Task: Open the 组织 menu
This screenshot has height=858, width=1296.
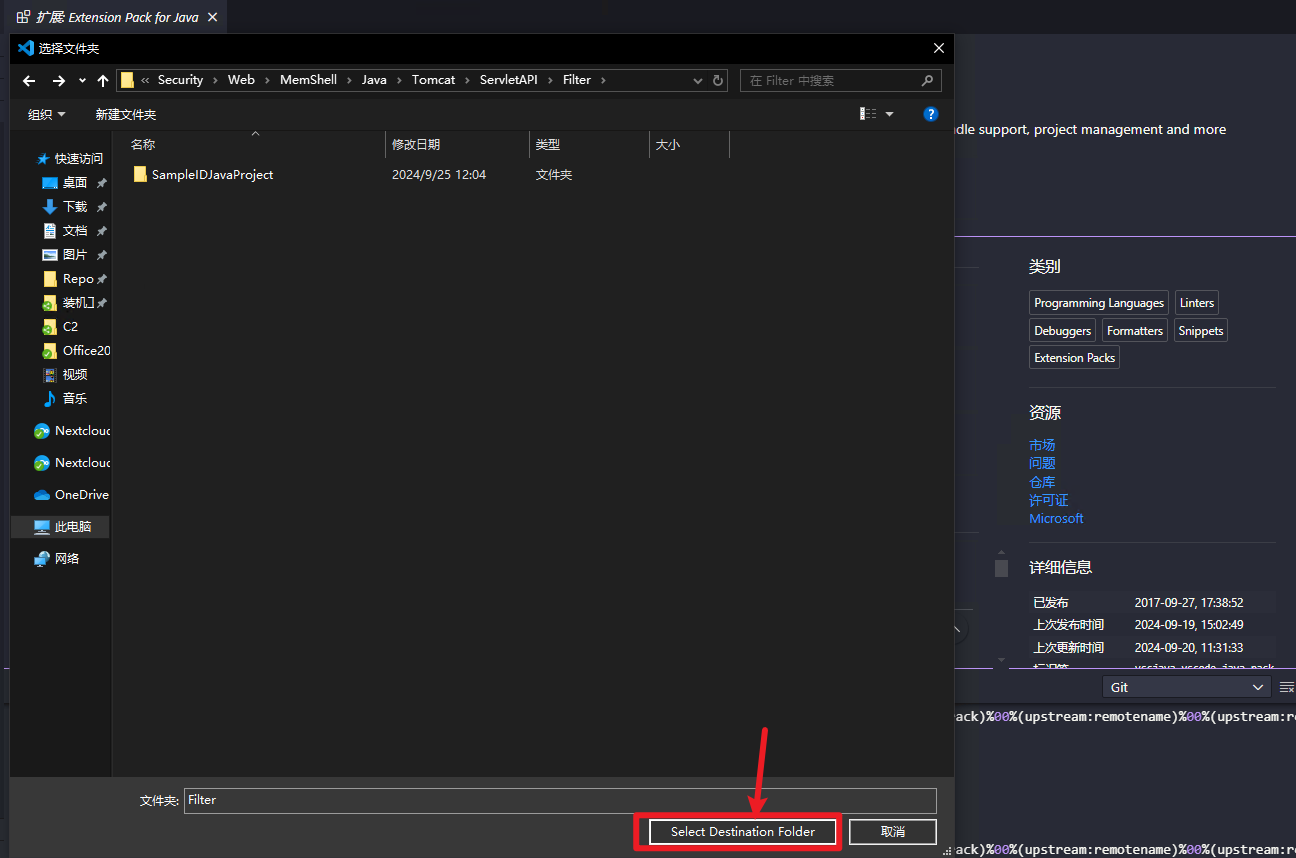Action: tap(46, 114)
